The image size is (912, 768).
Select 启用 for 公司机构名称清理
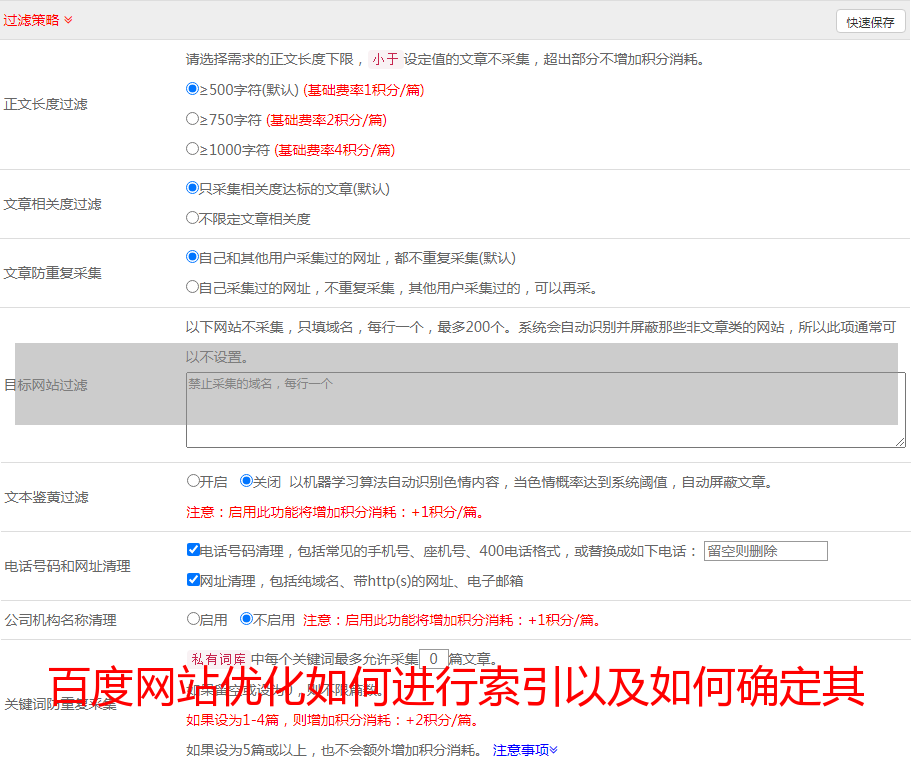(193, 618)
